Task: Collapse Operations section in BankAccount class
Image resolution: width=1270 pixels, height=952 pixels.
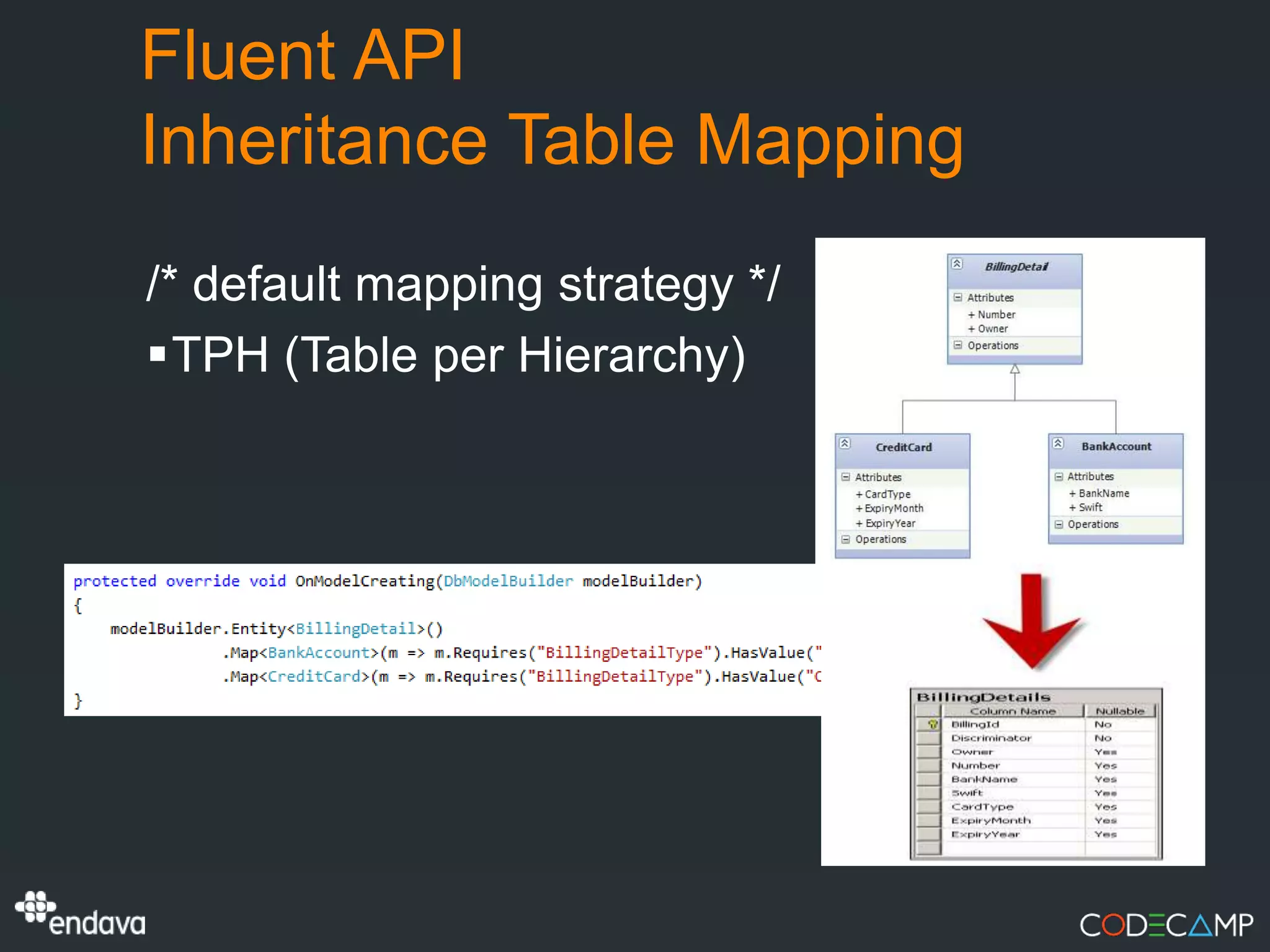Action: [1059, 524]
